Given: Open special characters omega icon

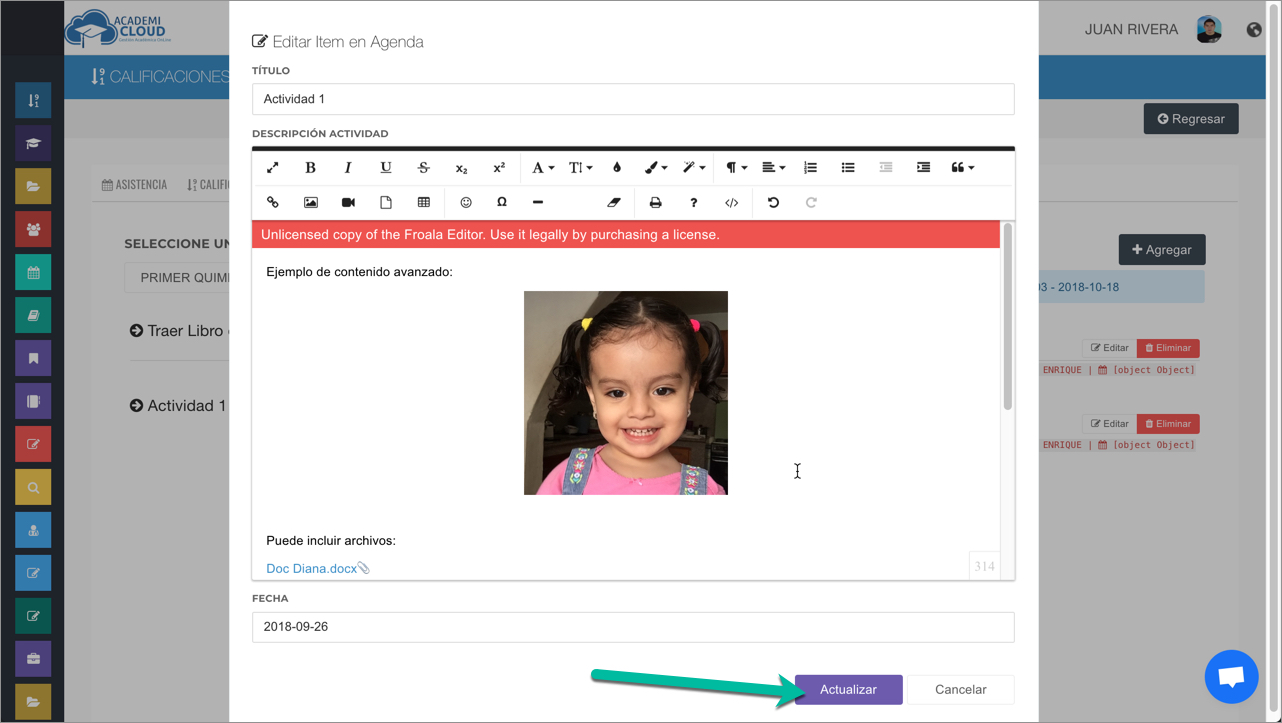Looking at the screenshot, I should click(502, 202).
